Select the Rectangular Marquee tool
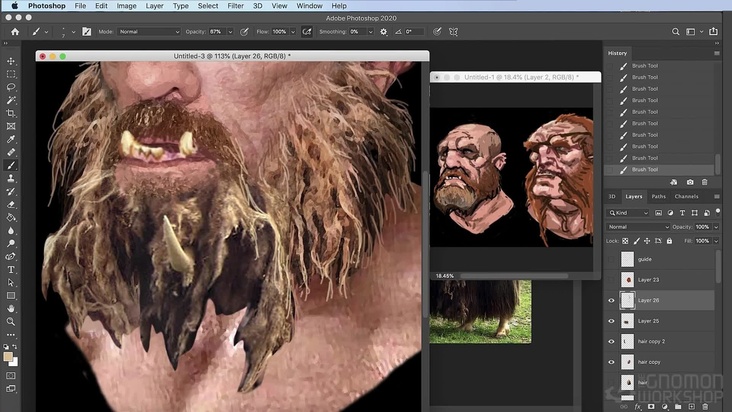732x412 pixels. [11, 74]
